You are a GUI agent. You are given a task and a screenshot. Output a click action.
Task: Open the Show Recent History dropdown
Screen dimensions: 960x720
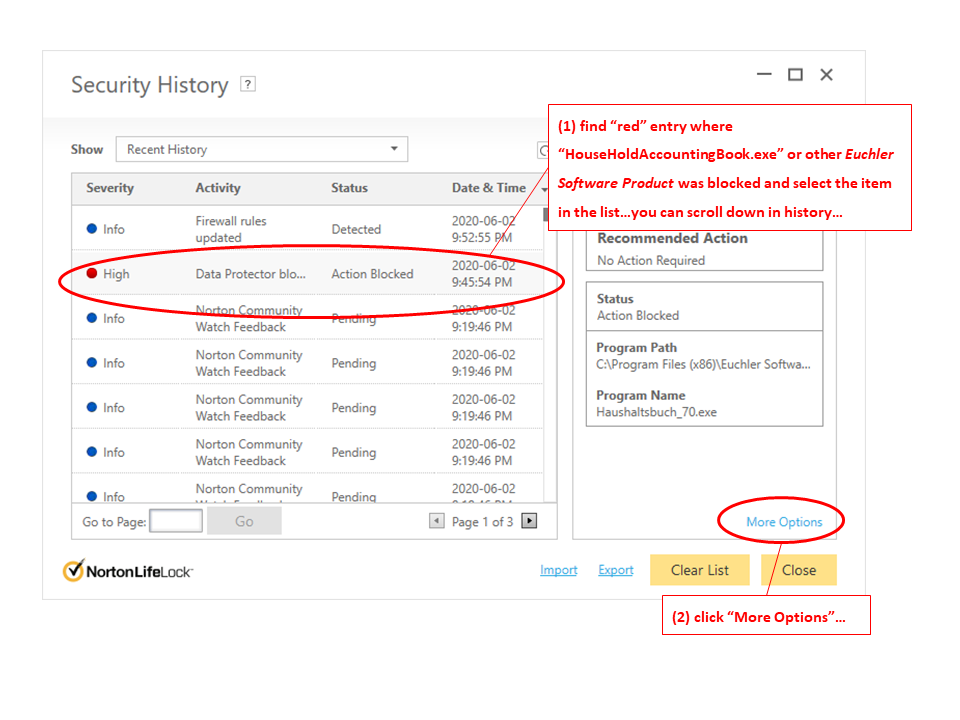click(262, 150)
